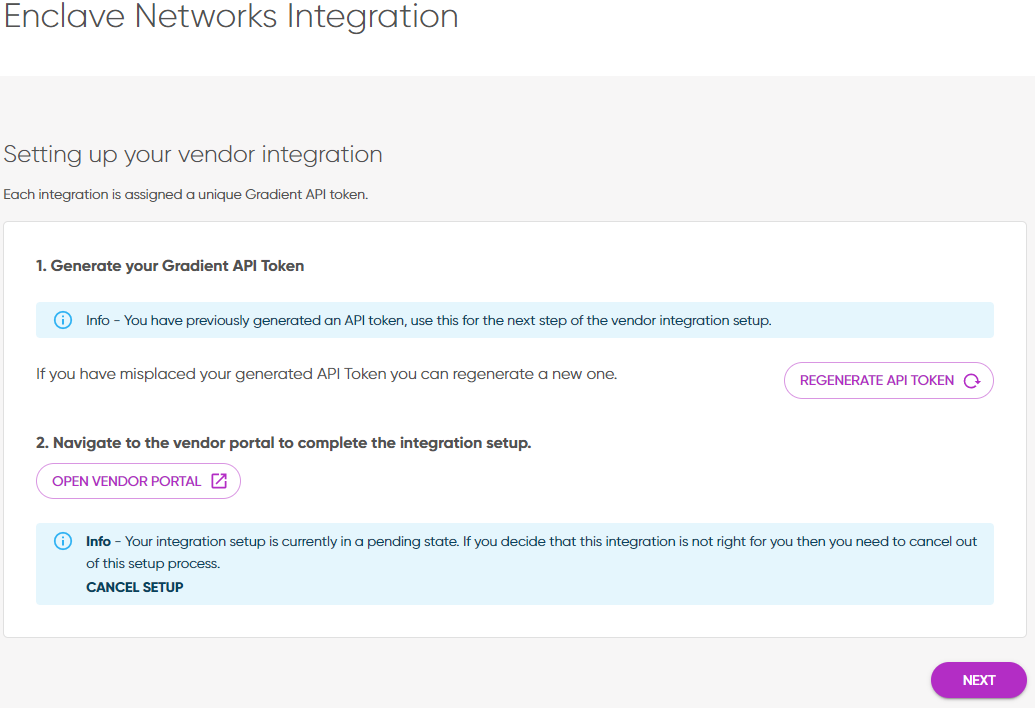Open the vendor portal
This screenshot has width=1035, height=708.
tap(138, 481)
